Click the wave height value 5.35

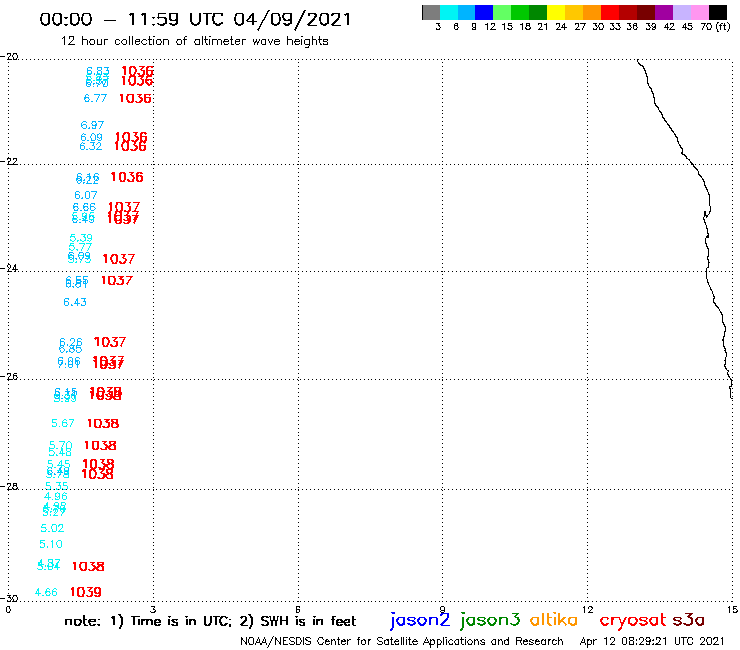point(57,486)
